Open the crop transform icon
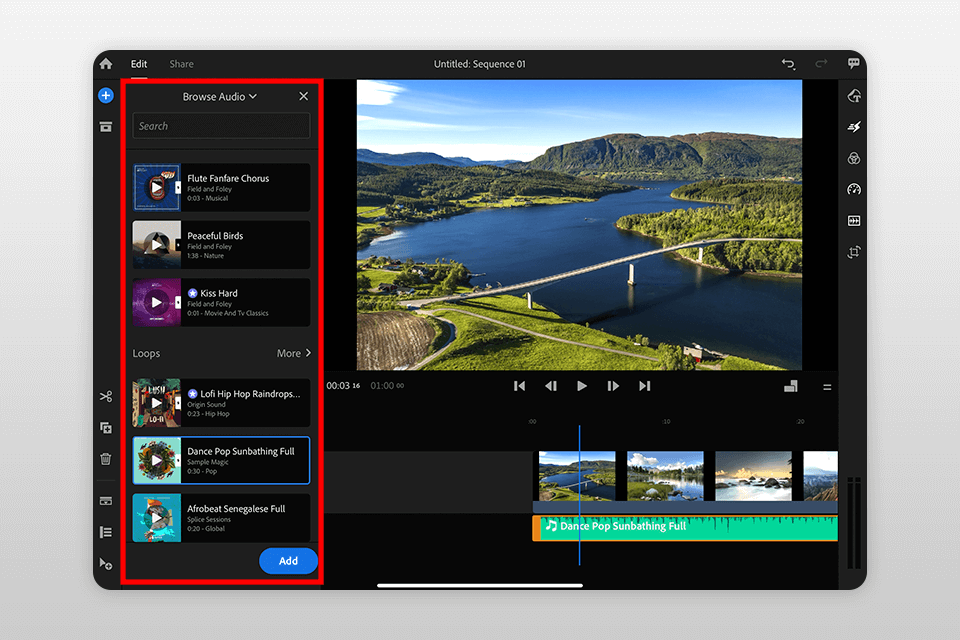The image size is (960, 640). coord(854,252)
